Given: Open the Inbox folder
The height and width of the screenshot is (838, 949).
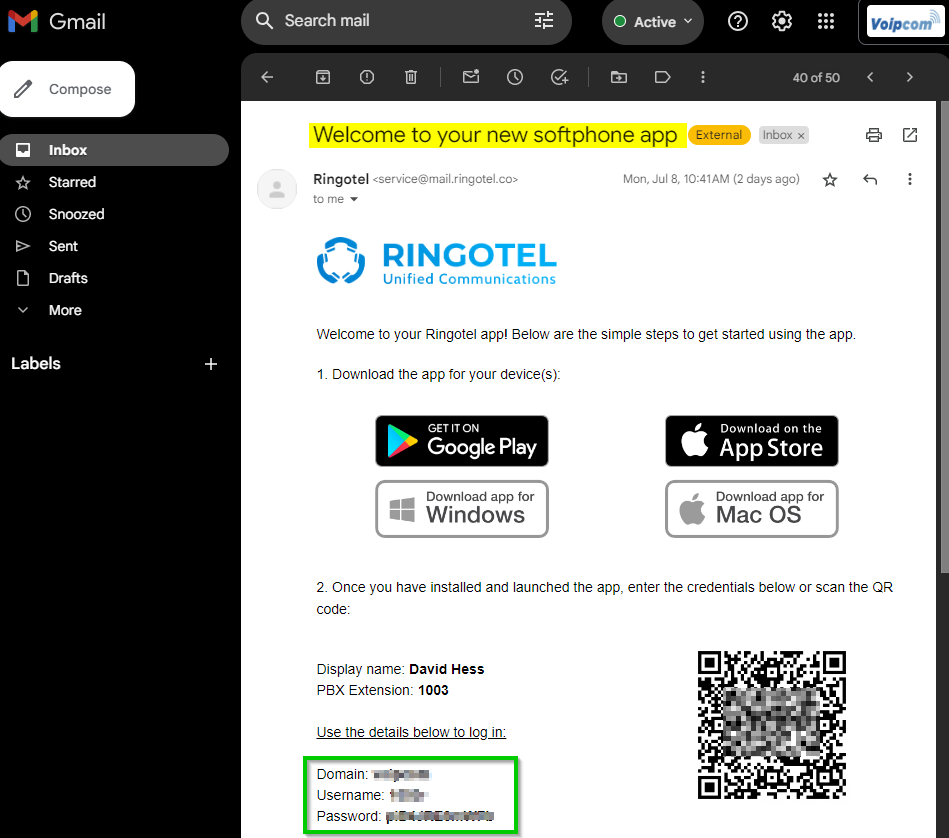Looking at the screenshot, I should [x=114, y=150].
